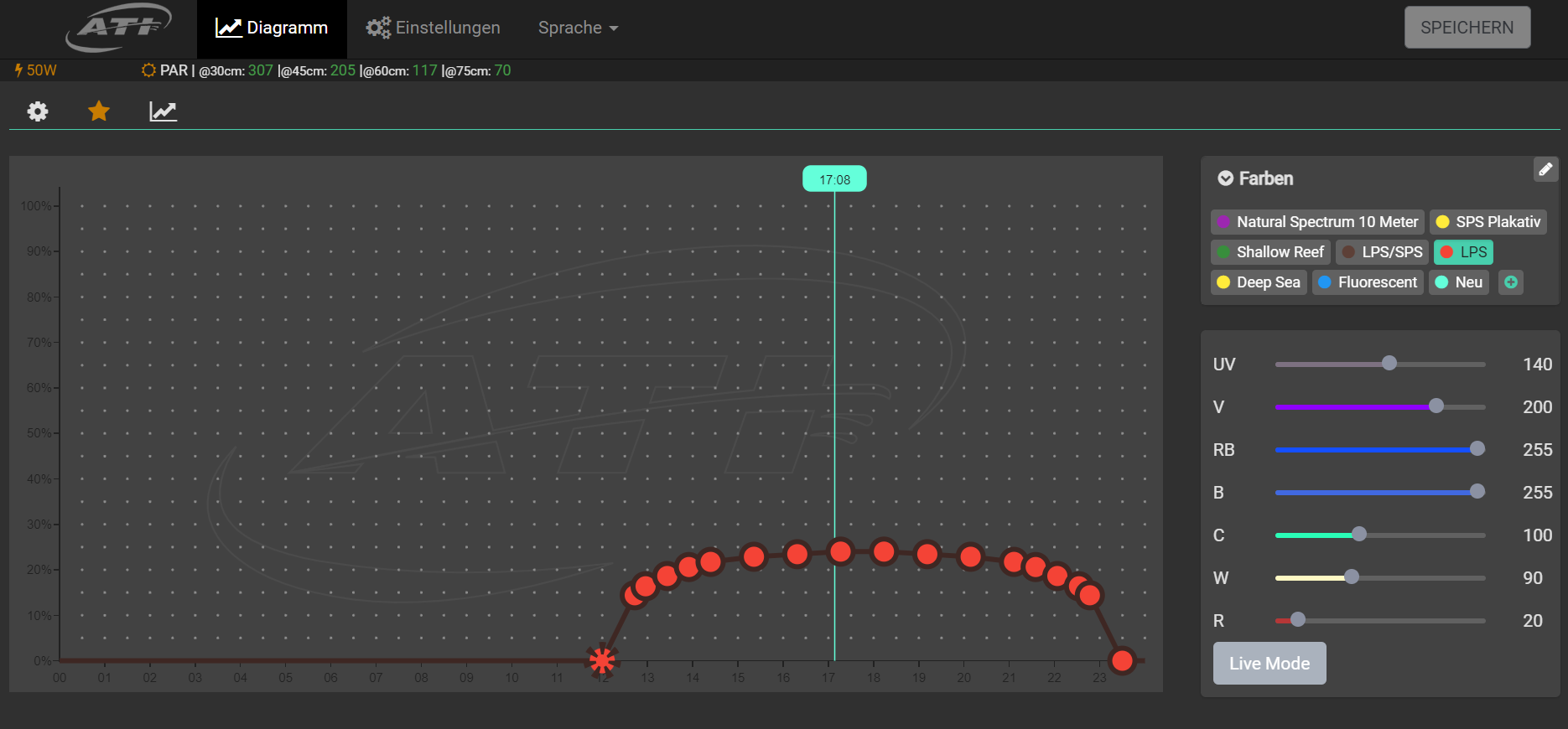Select the Natural Spectrum 10 Meter preset
This screenshot has height=729, width=1568.
(x=1317, y=222)
